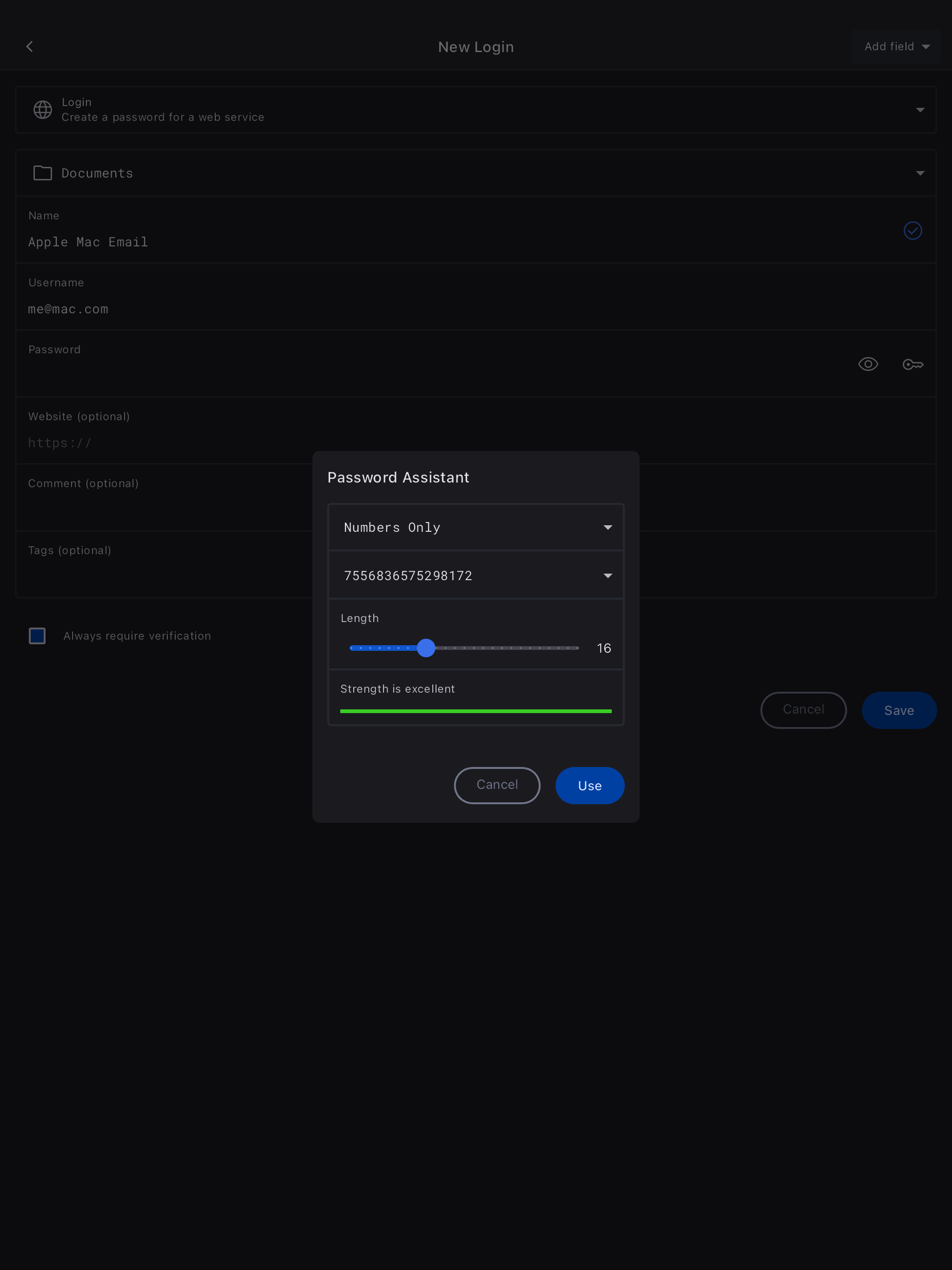The height and width of the screenshot is (1270, 952).
Task: Click the green strength indicator bar
Action: (476, 711)
